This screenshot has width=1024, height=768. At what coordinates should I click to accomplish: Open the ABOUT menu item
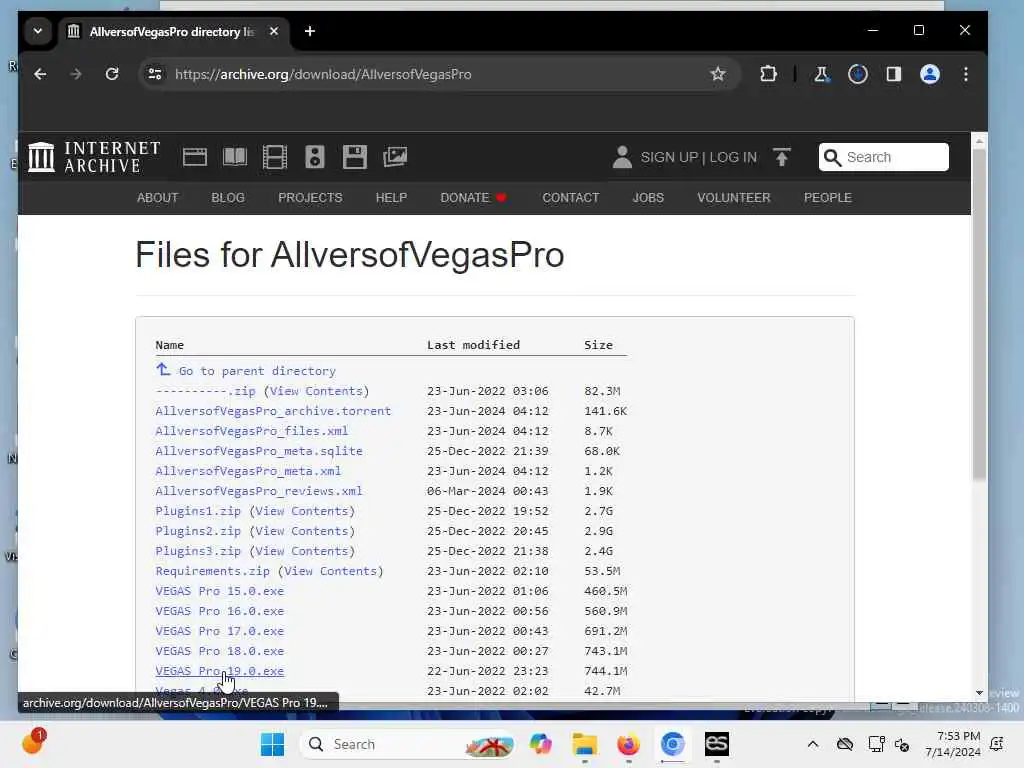coord(157,198)
